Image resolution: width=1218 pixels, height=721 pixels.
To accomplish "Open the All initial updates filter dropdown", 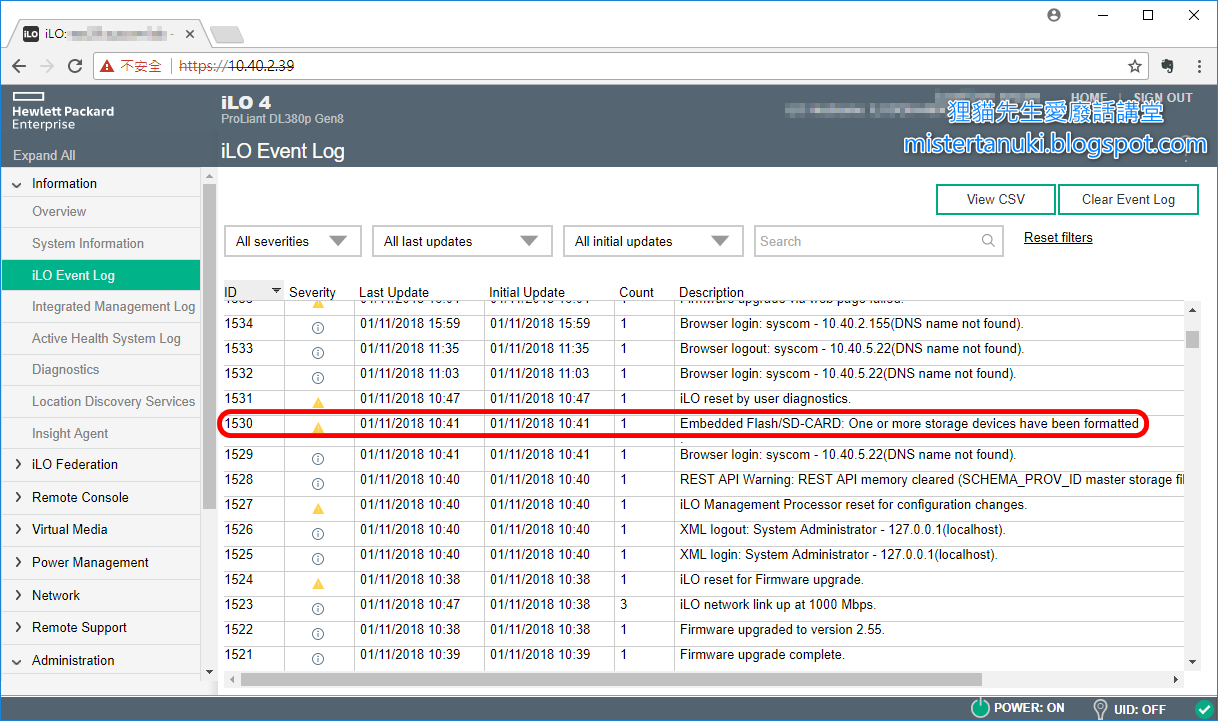I will 653,241.
